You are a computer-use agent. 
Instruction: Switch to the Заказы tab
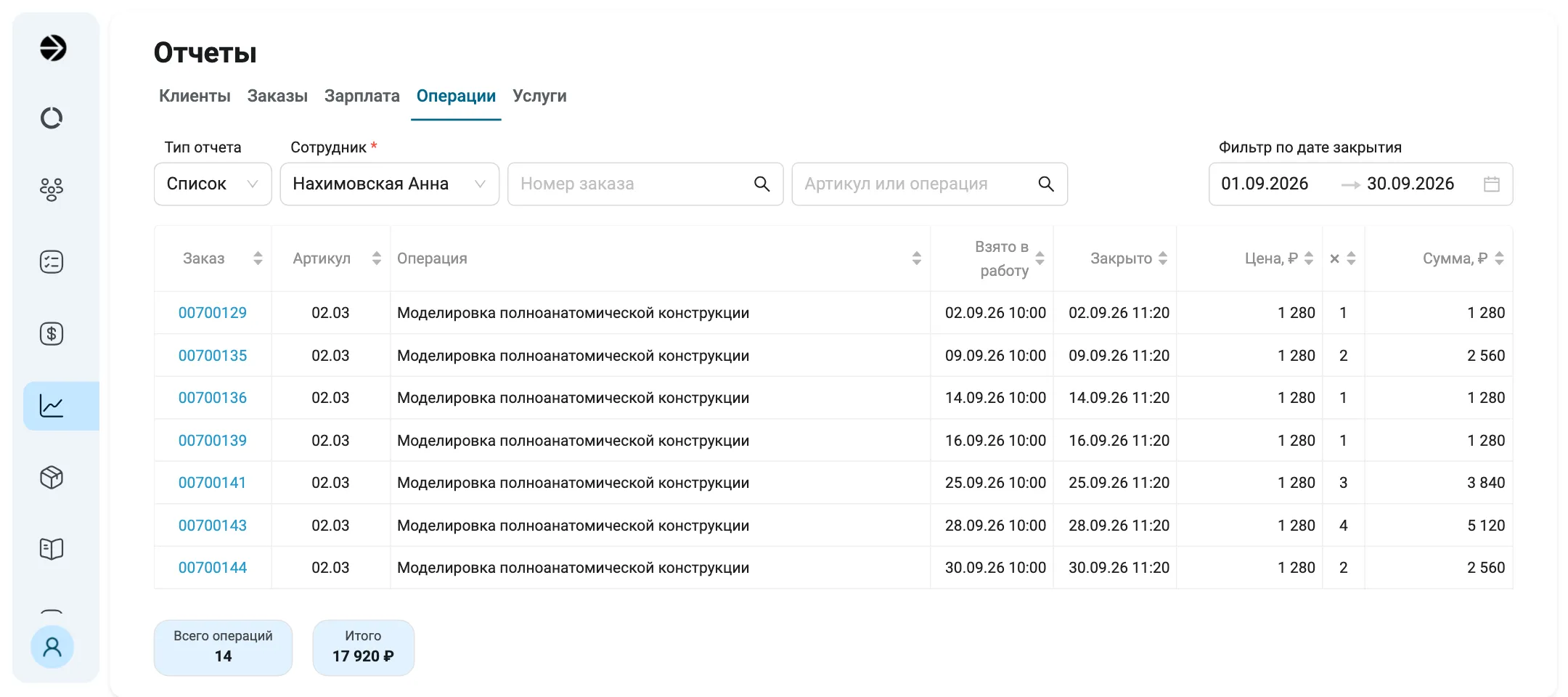point(277,96)
